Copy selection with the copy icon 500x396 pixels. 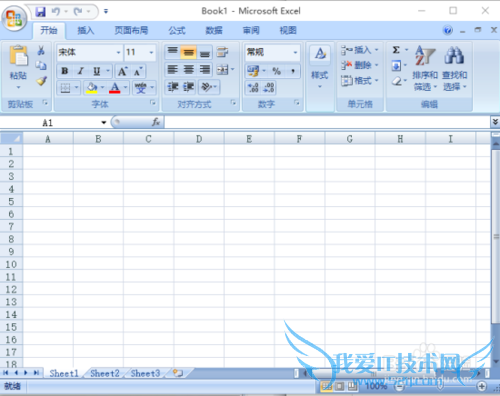tap(41, 65)
